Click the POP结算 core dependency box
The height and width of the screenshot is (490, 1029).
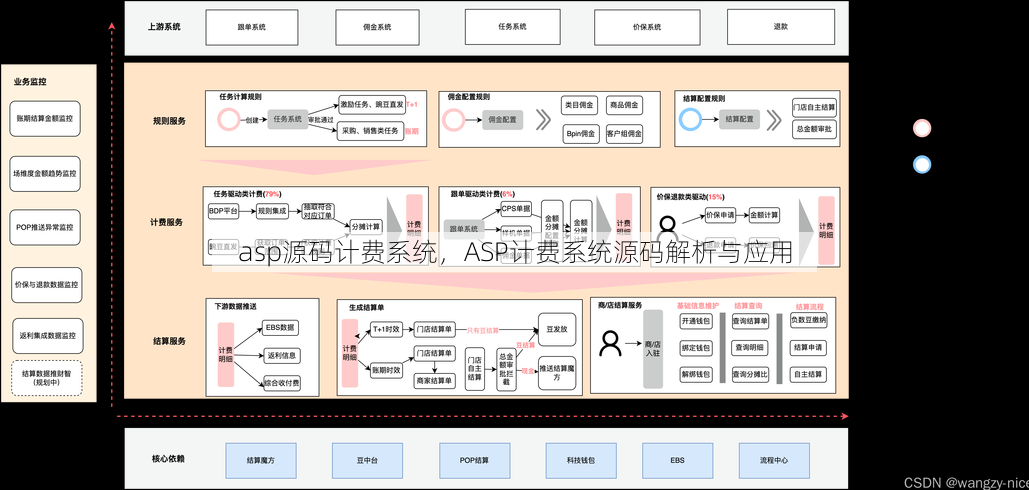(x=474, y=460)
